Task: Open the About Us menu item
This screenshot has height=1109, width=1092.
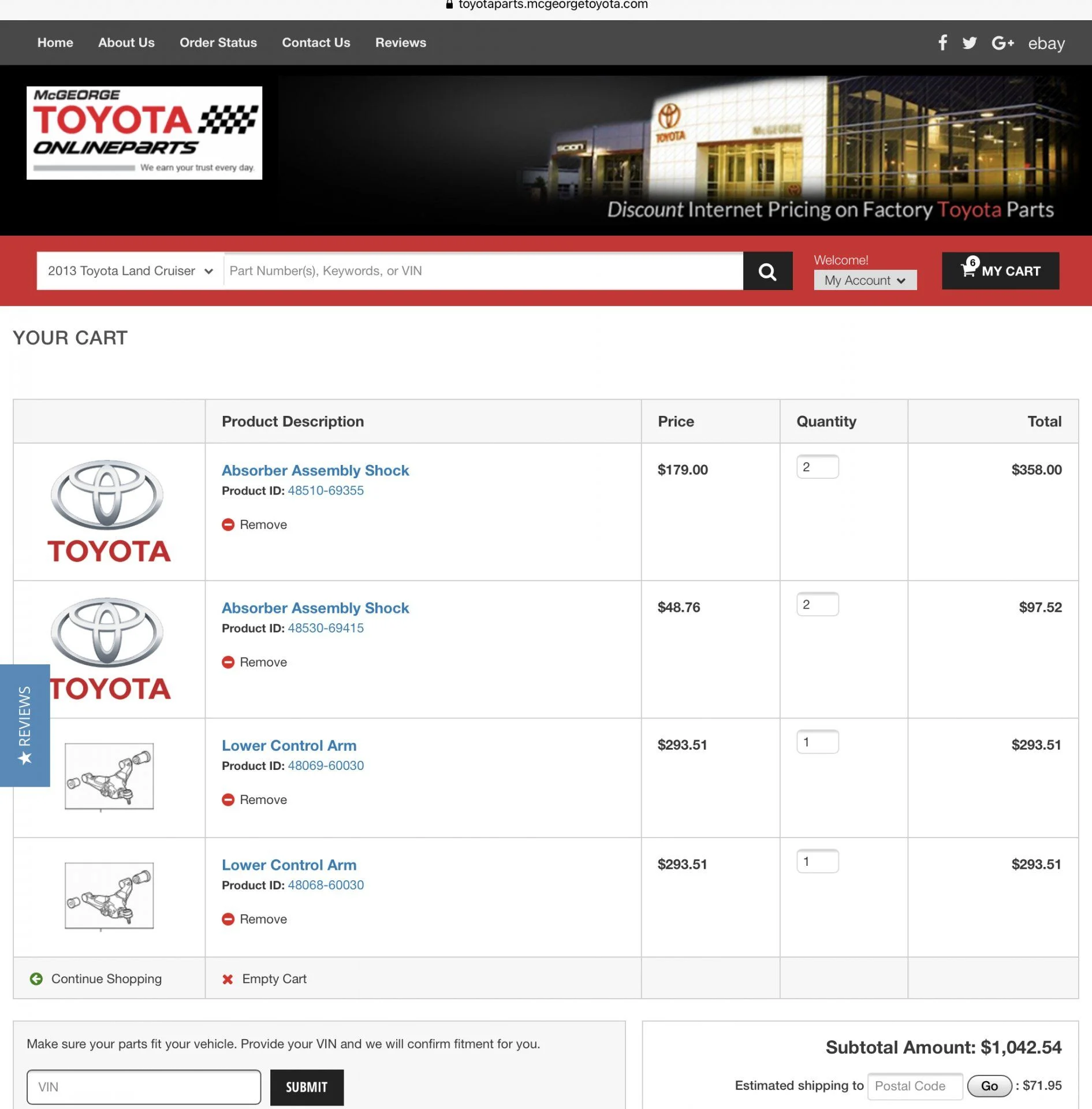Action: (x=126, y=43)
